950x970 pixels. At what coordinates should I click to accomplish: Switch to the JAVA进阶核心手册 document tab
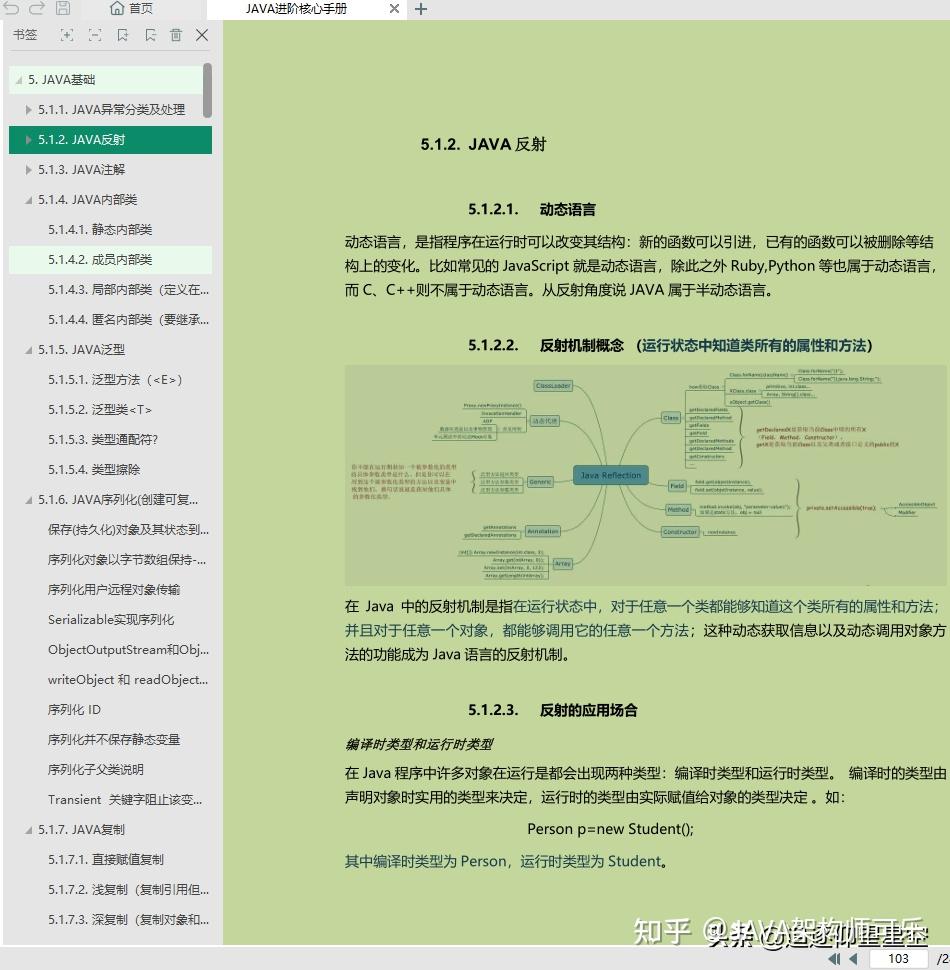tap(296, 9)
